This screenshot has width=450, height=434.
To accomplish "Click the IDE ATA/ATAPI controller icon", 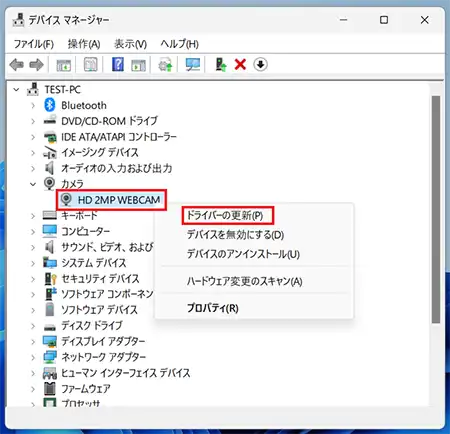I will coord(50,137).
